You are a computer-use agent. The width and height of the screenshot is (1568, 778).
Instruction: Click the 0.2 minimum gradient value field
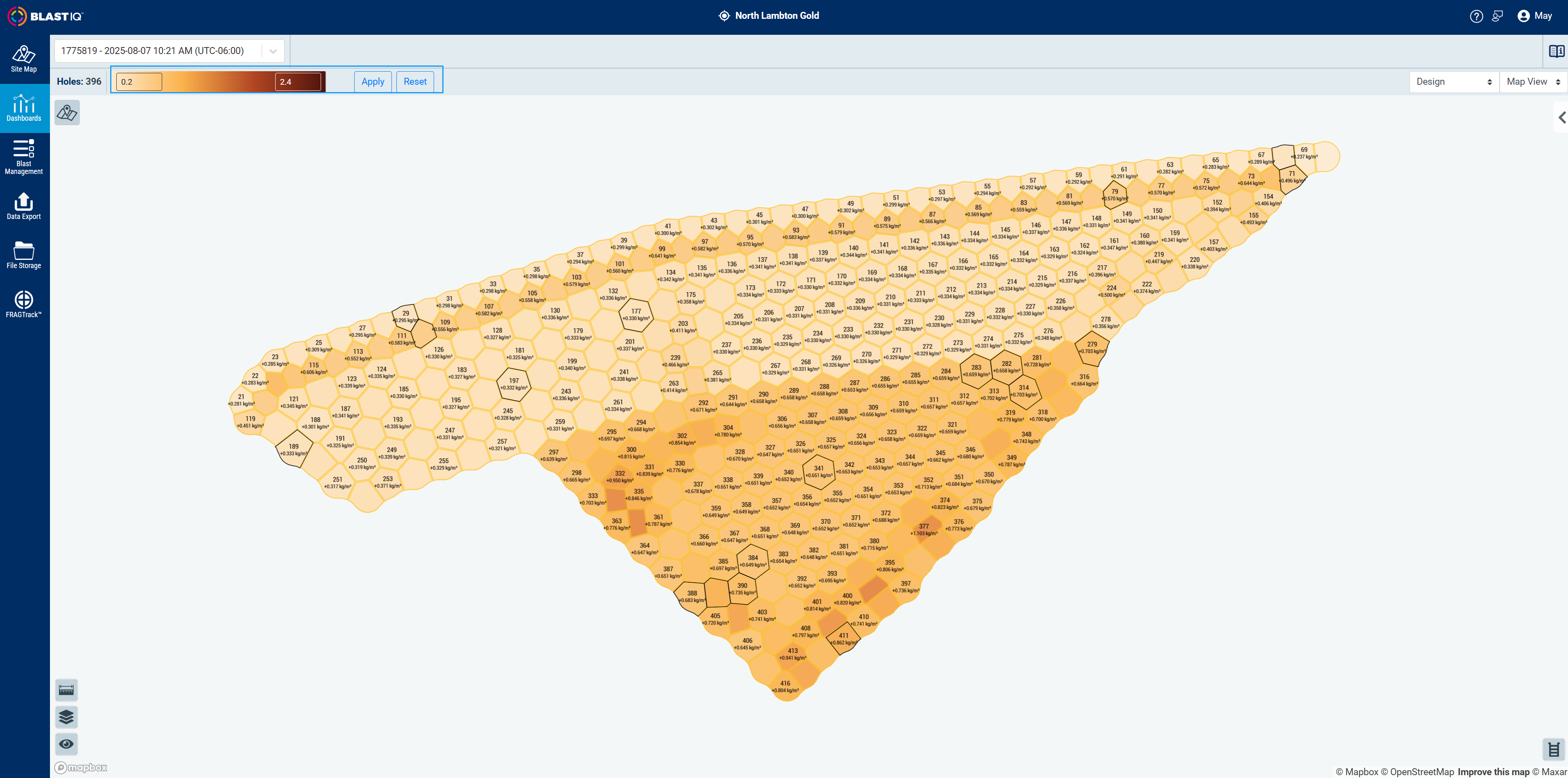[x=139, y=81]
